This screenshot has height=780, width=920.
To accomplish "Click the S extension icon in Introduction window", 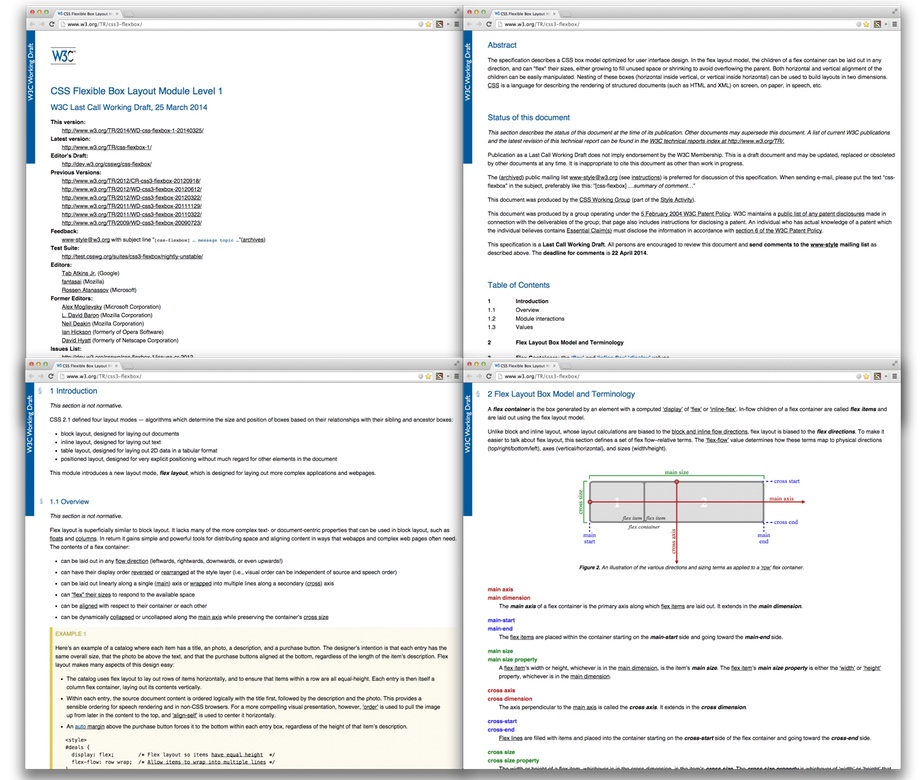I will tap(439, 376).
